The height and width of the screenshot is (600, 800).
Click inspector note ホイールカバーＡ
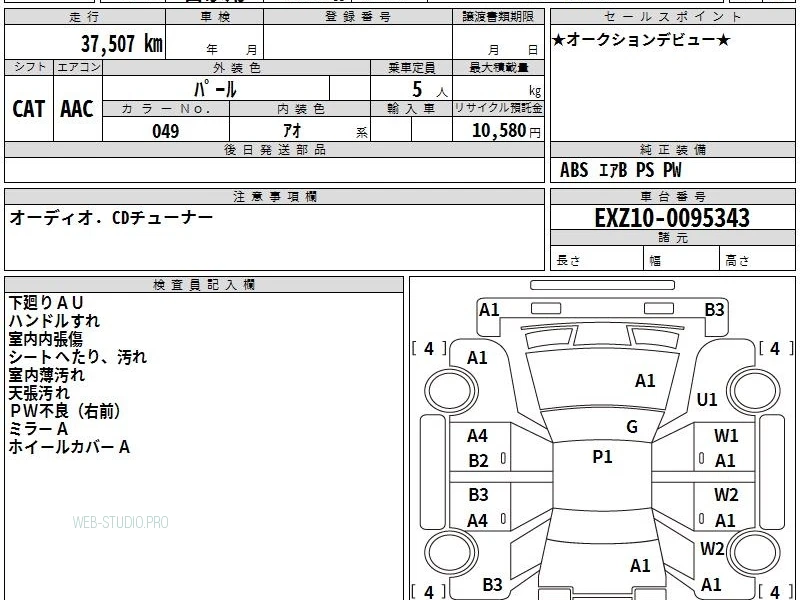[x=69, y=447]
